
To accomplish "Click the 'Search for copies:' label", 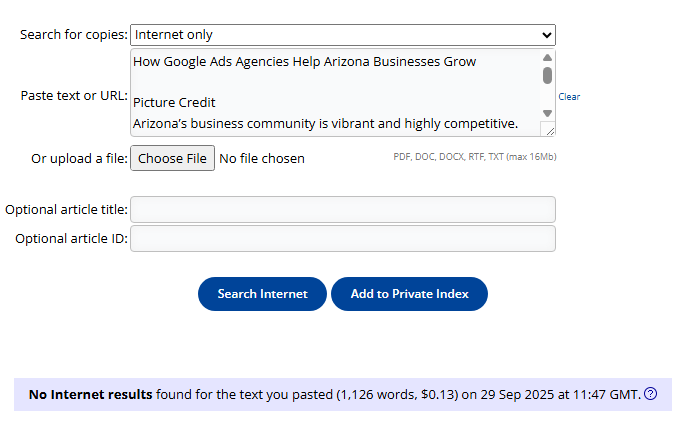I will 74,35.
